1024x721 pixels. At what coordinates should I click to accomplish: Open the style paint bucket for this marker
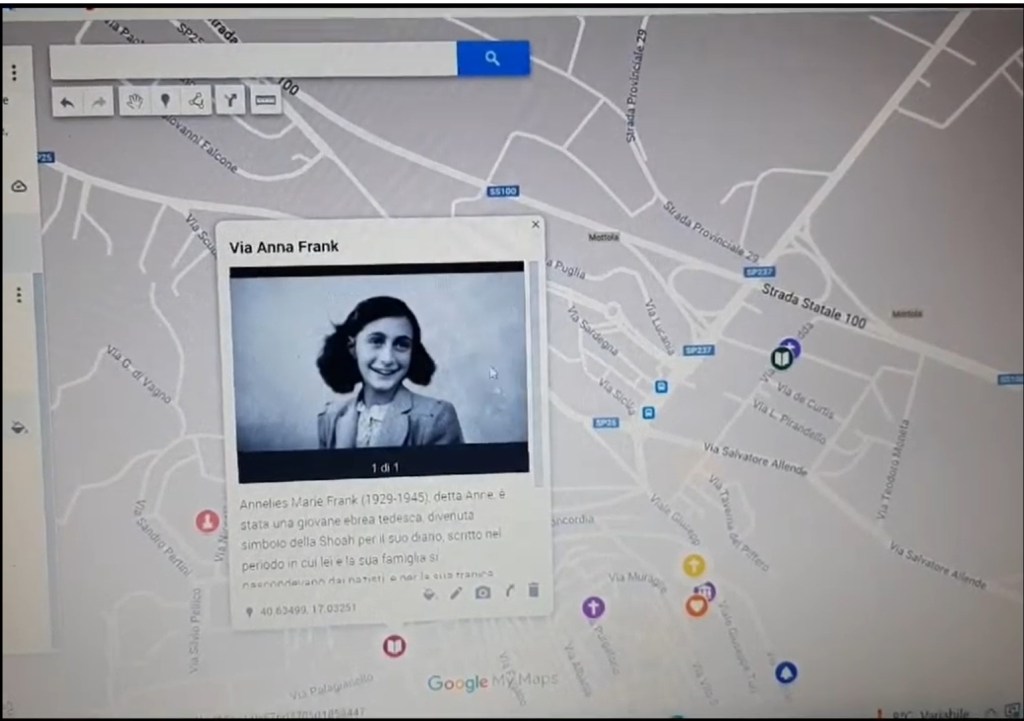(429, 593)
